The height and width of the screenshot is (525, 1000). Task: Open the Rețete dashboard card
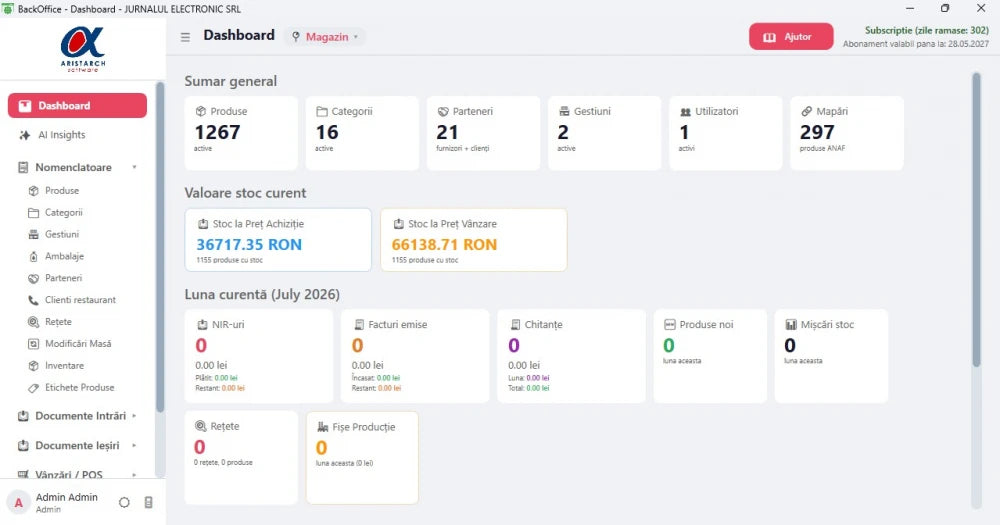pos(241,457)
